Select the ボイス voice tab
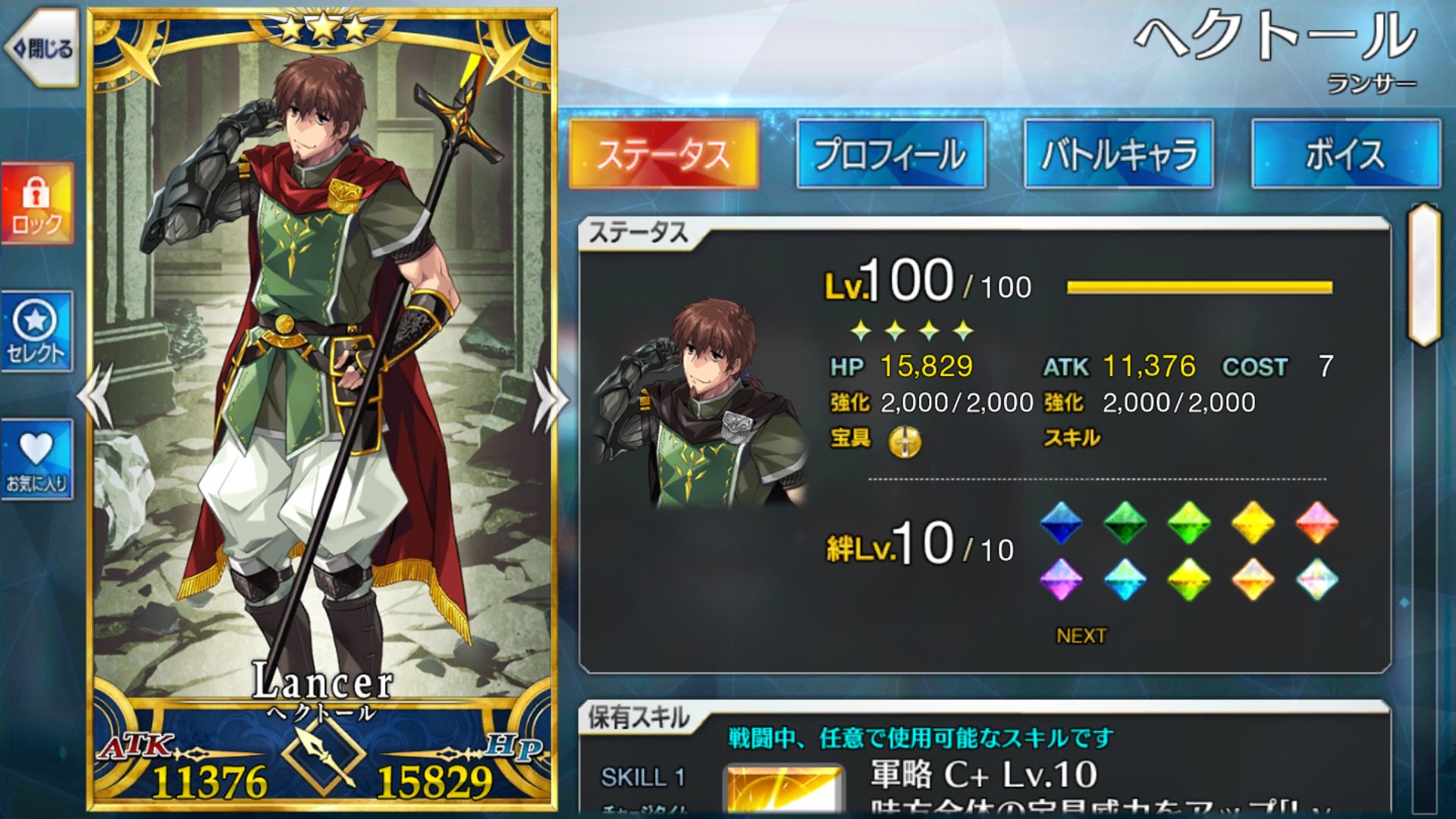The image size is (1456, 819). click(1346, 154)
